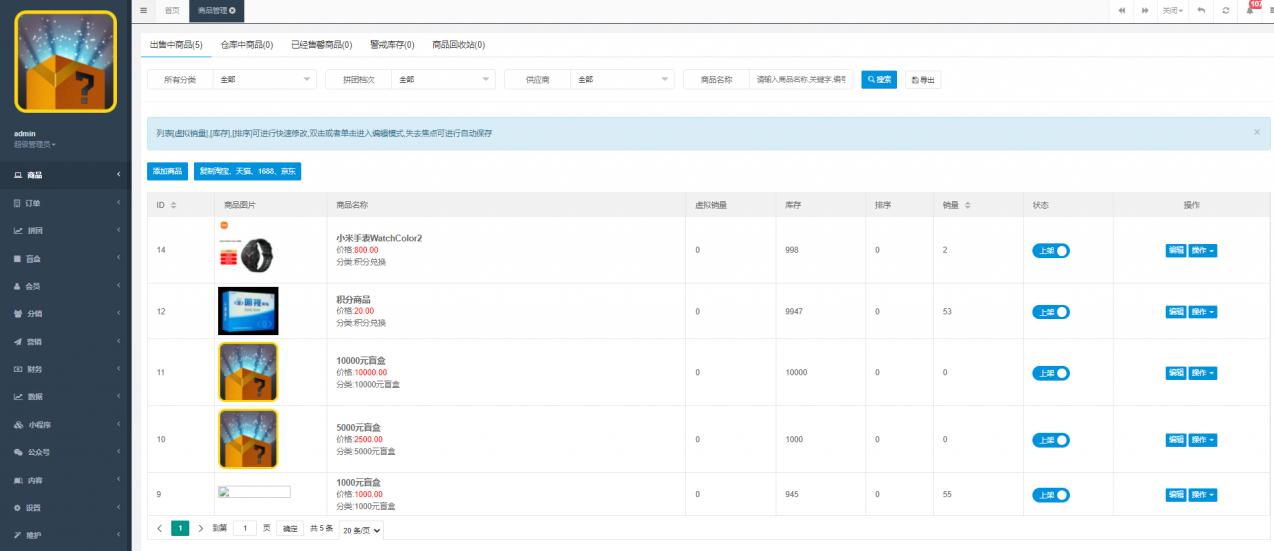Screen dimensions: 1274x551
Task: Close the 商品管理 tab via its X icon
Action: tap(233, 10)
